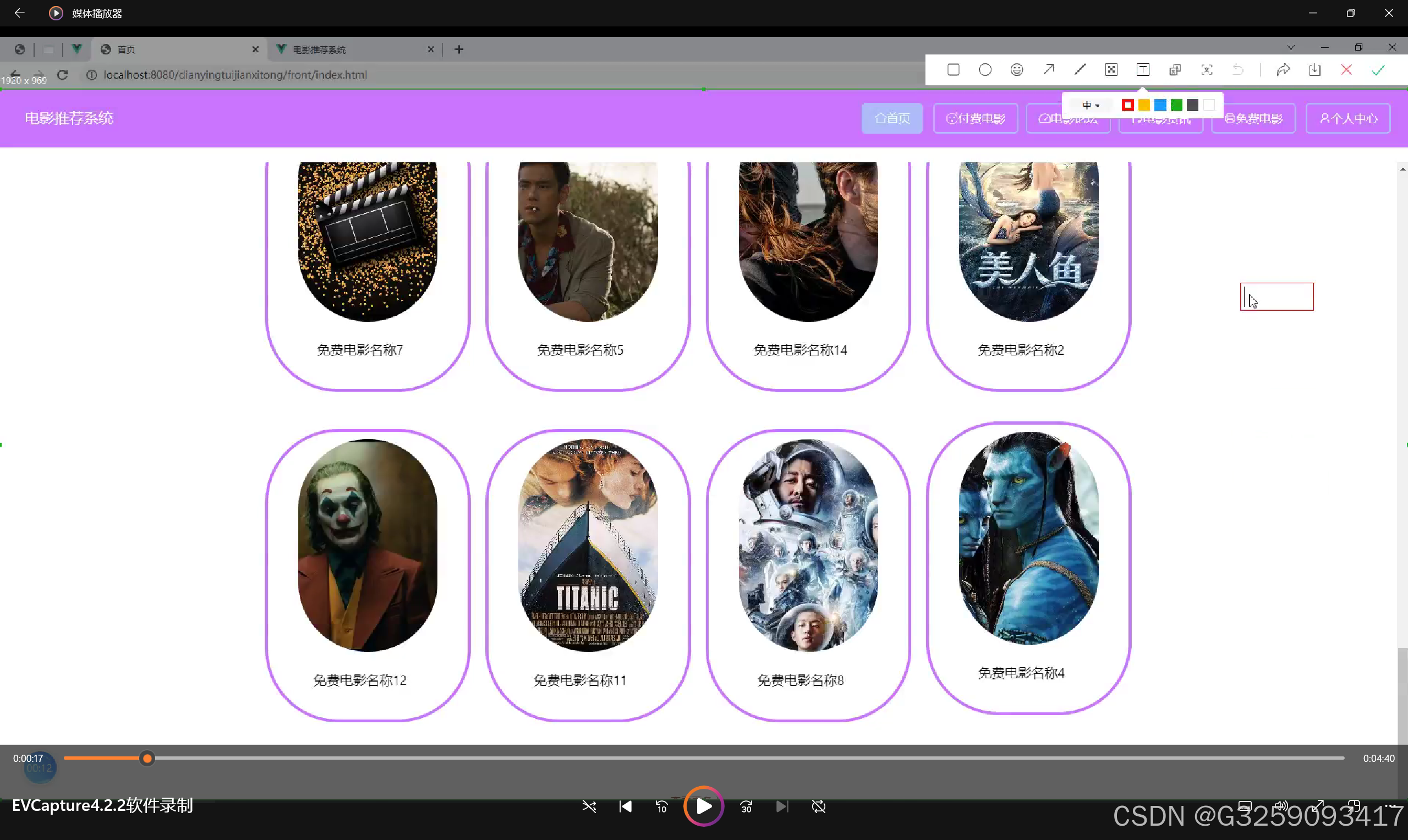This screenshot has height=840, width=1408.
Task: Confirm the screenshot with the green checkmark
Action: pyautogui.click(x=1378, y=70)
